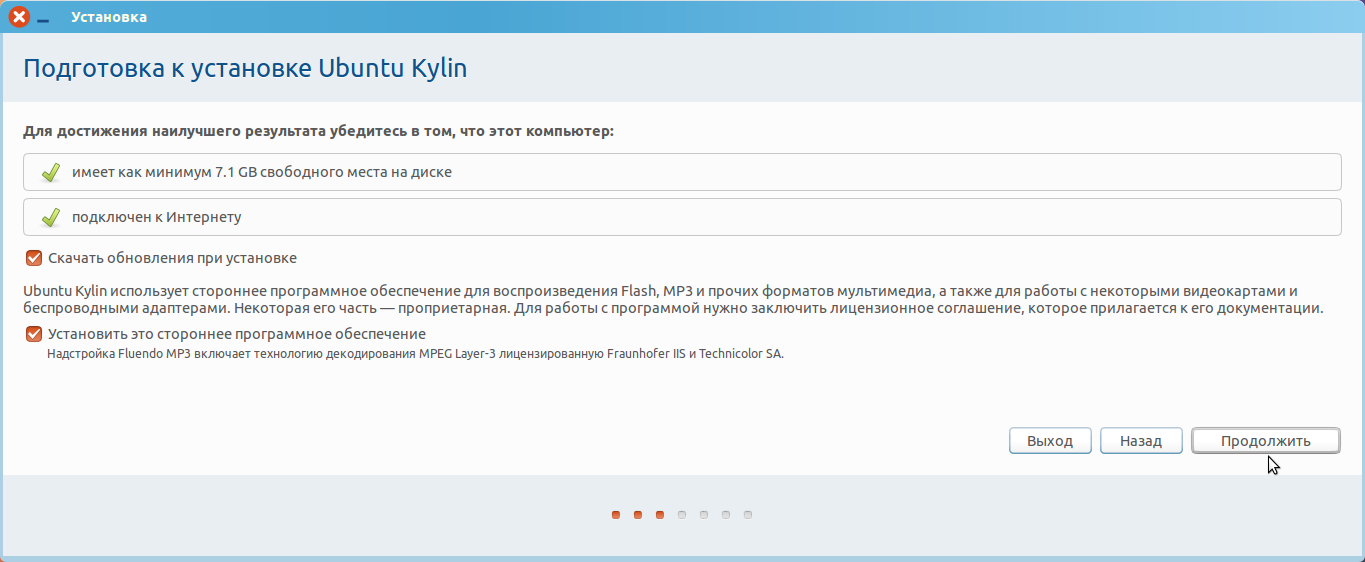Image resolution: width=1365 pixels, height=562 pixels.
Task: Click the Fluendo MP3 license note text
Action: click(416, 353)
